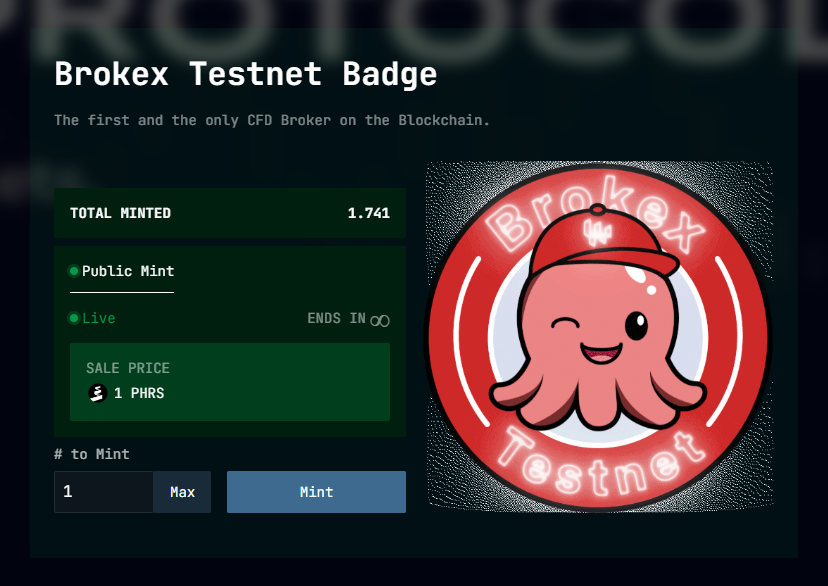Image resolution: width=828 pixels, height=586 pixels.
Task: Open the Brokex Testnet octopus badge image
Action: tap(599, 336)
